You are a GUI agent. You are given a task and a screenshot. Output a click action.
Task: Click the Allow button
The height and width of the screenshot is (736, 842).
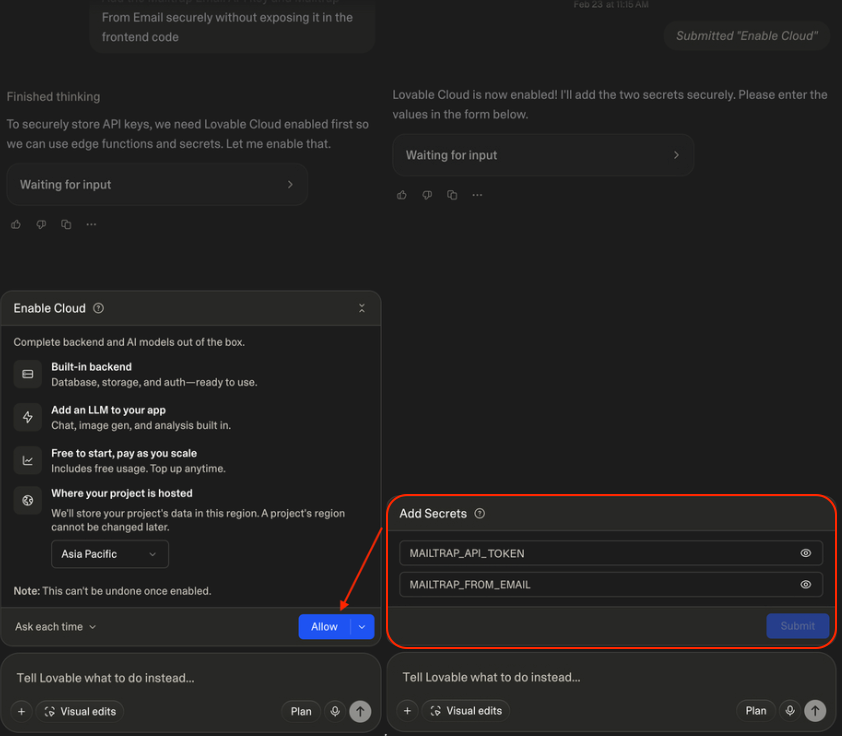(x=324, y=626)
